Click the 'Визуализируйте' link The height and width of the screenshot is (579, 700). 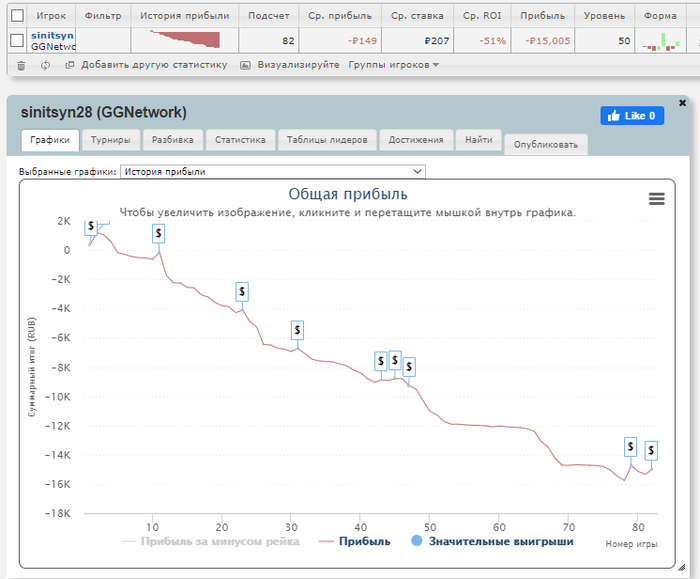[x=298, y=65]
